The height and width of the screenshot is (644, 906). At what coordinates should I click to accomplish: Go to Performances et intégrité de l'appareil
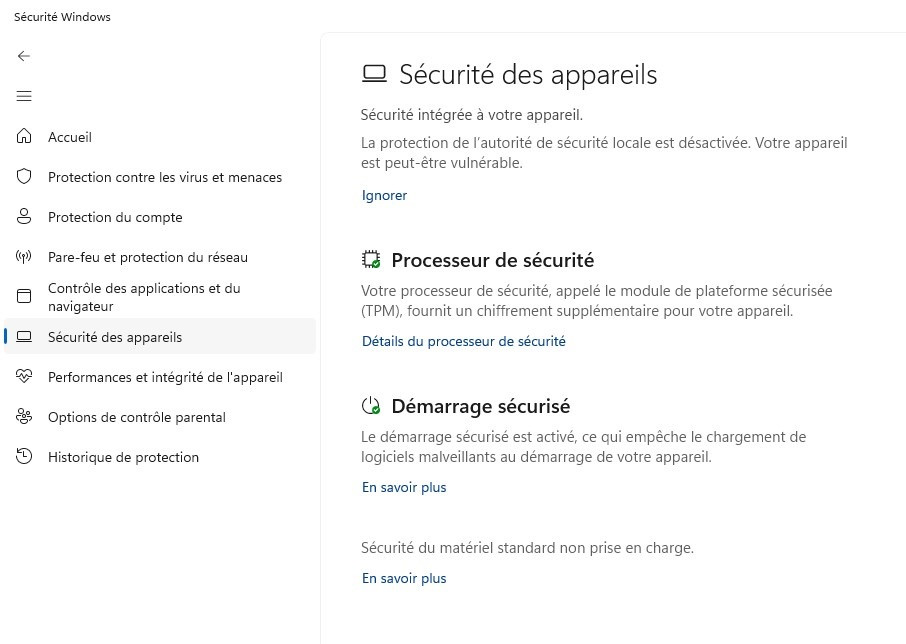(x=165, y=377)
